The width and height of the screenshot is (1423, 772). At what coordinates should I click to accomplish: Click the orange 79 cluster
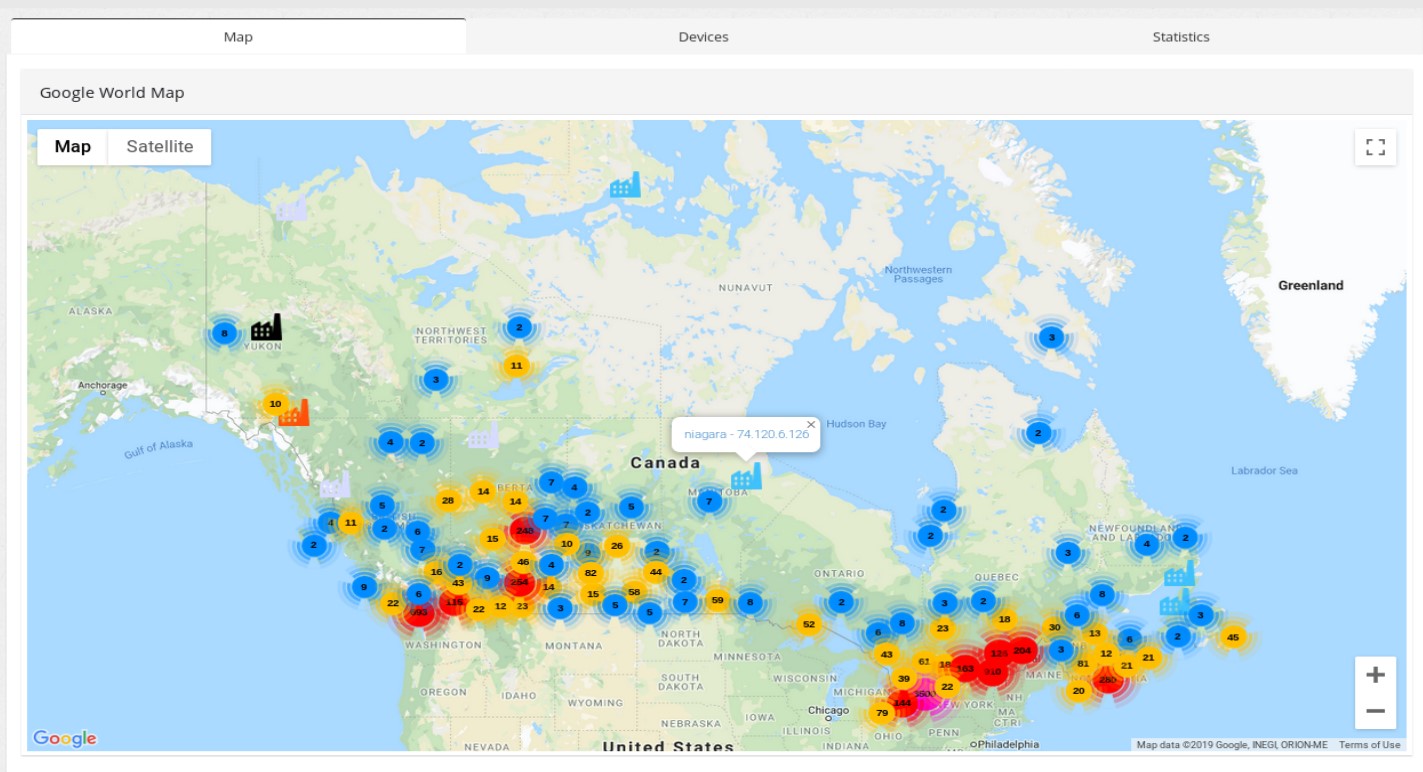click(x=881, y=713)
